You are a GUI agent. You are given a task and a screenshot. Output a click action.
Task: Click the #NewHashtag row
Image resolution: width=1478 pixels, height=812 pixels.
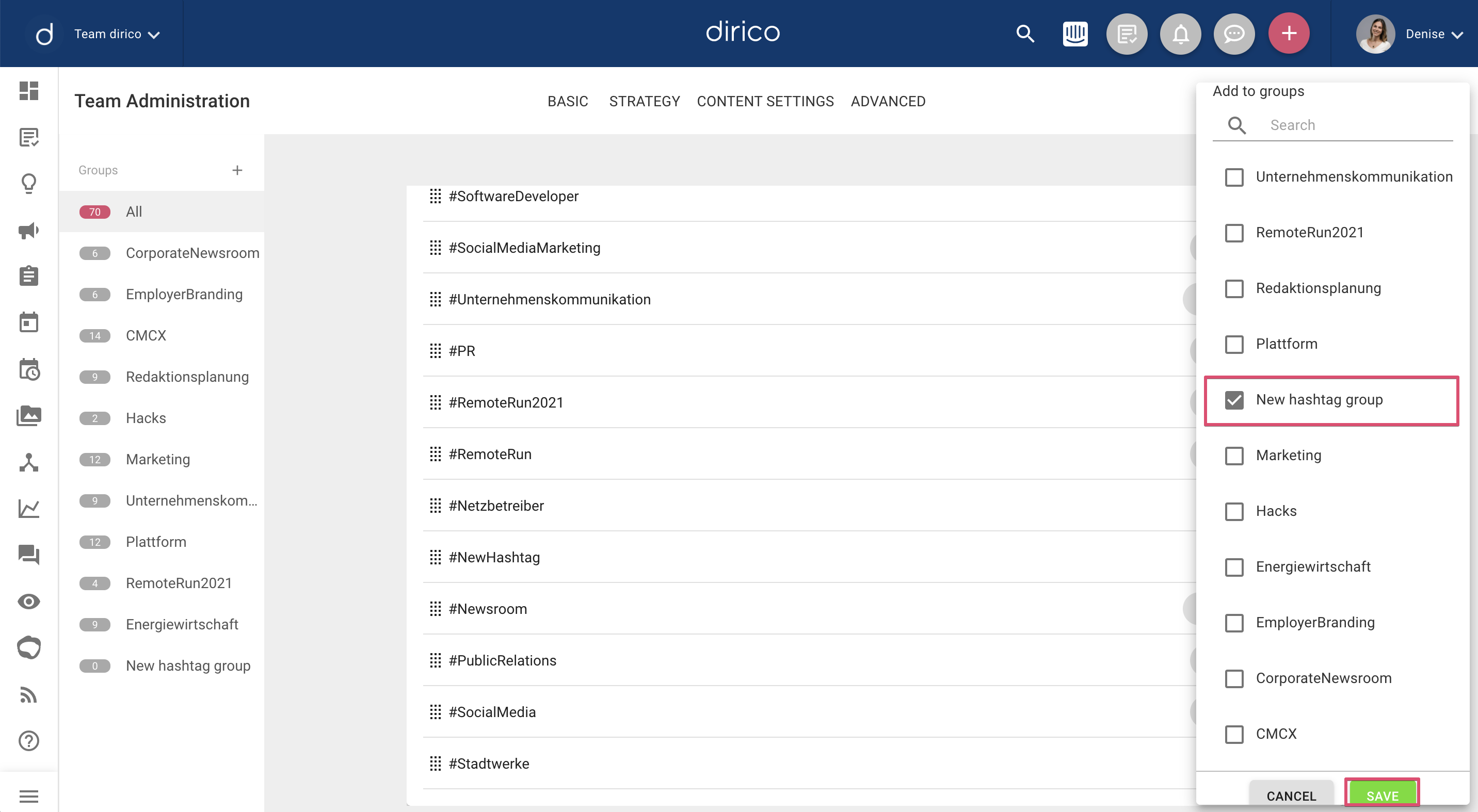(x=809, y=557)
